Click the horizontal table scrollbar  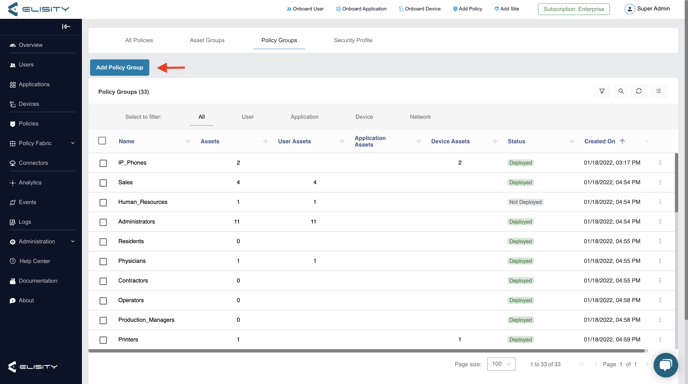(367, 351)
